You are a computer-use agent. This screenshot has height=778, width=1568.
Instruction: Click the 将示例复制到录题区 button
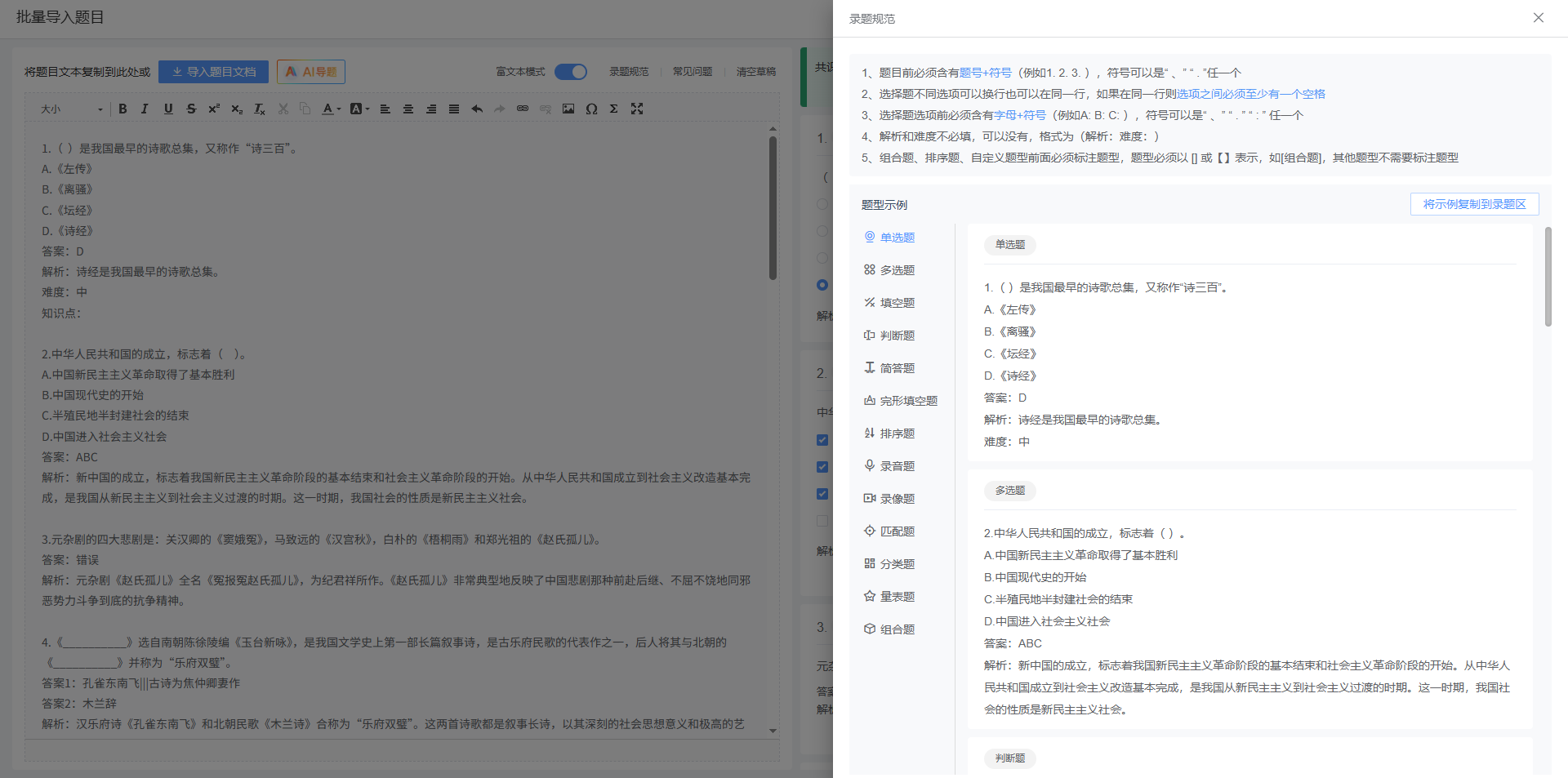[1474, 204]
